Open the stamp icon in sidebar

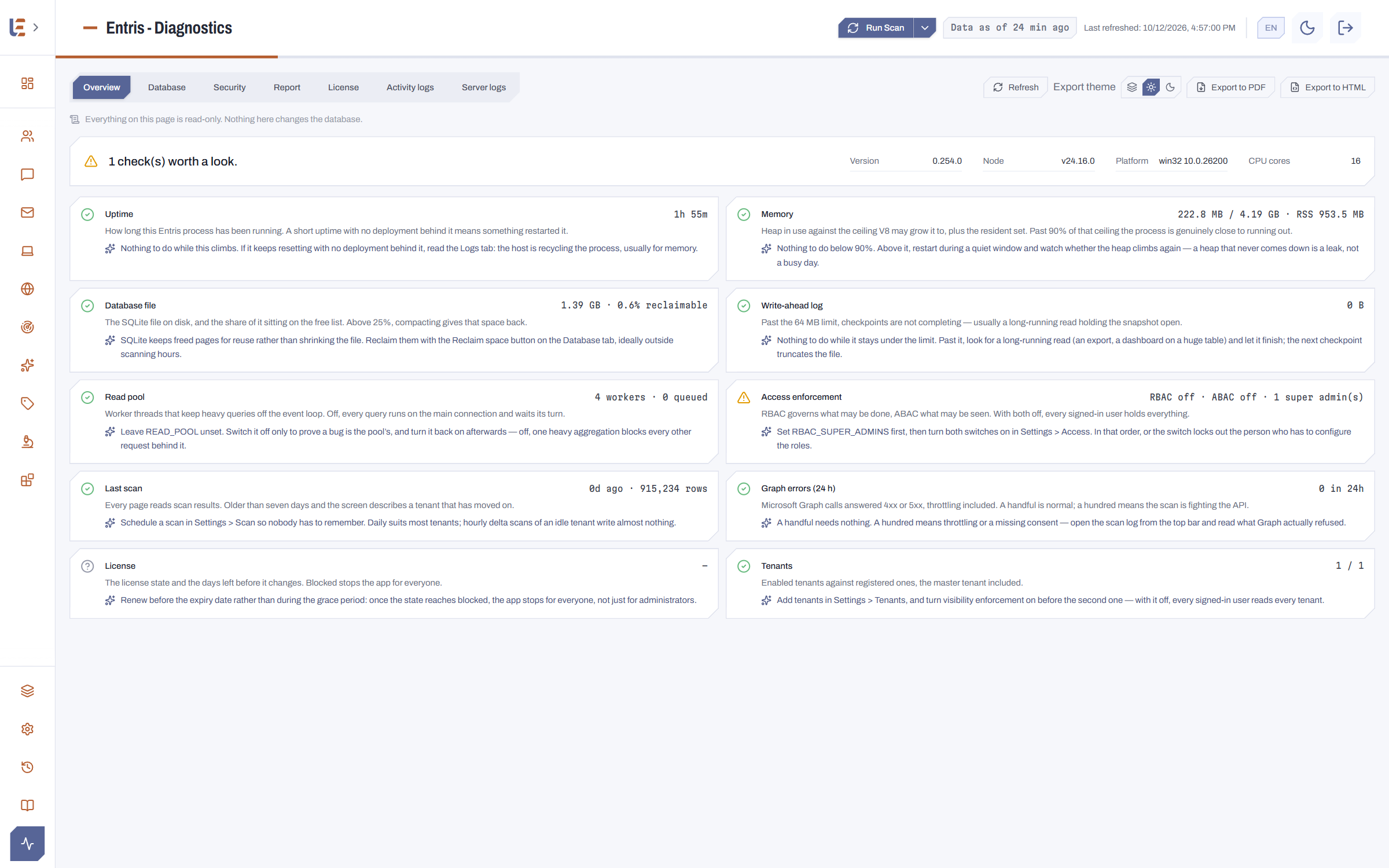coord(27,442)
